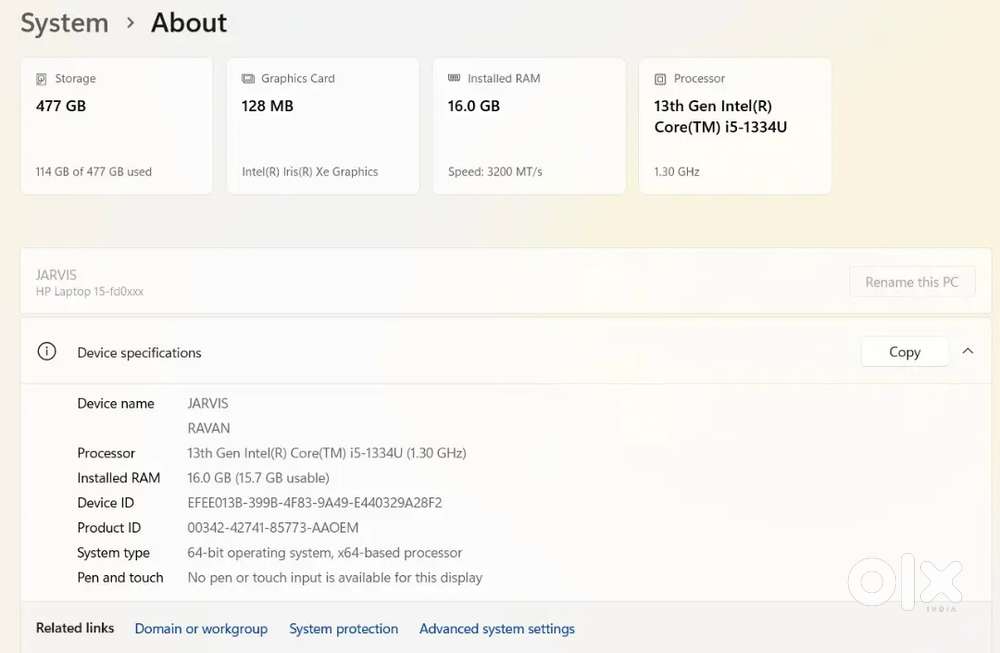
Task: Collapse the Device specifications section chevron
Action: [x=967, y=351]
